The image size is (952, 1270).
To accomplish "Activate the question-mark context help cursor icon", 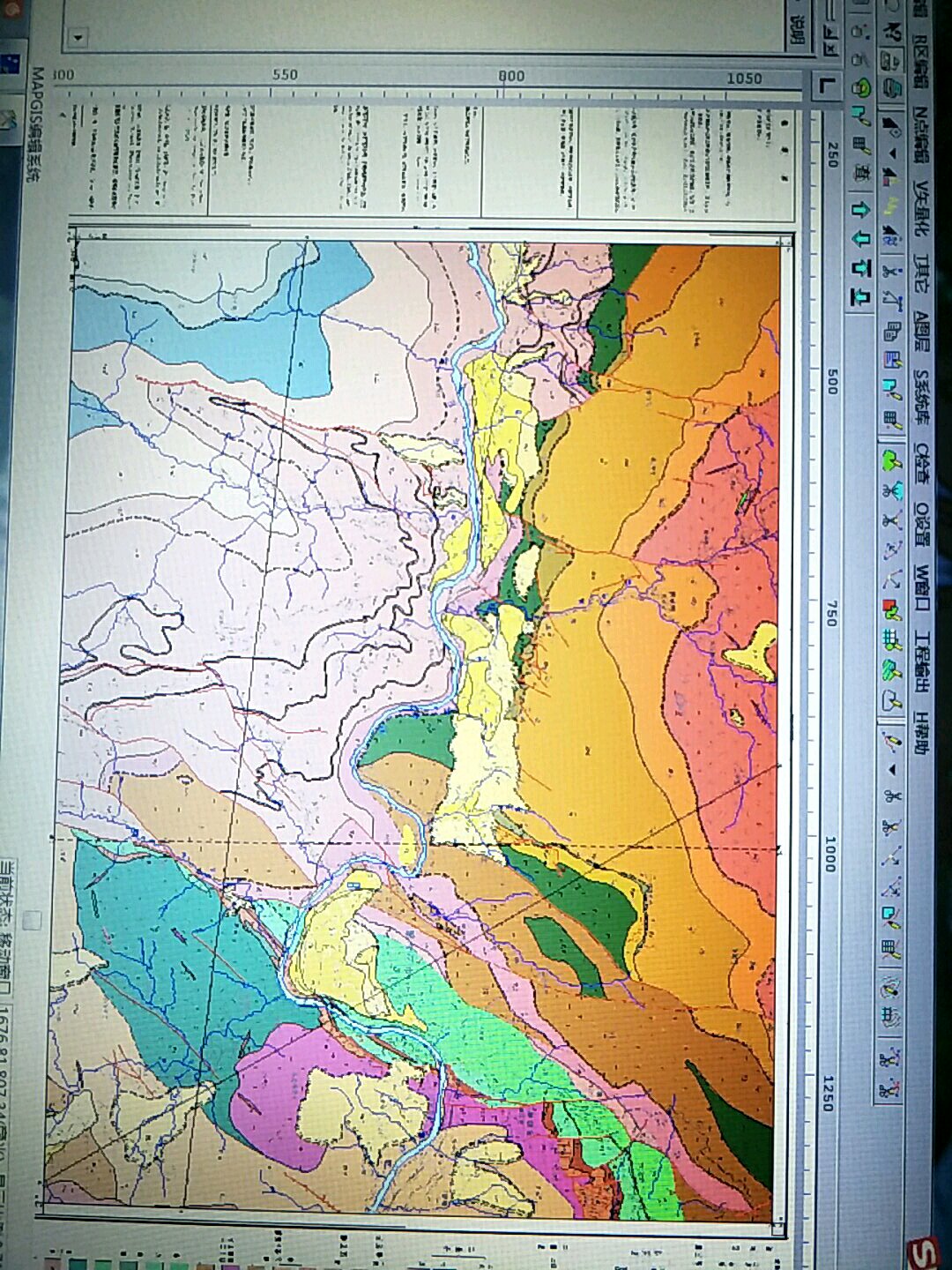I will [x=892, y=32].
